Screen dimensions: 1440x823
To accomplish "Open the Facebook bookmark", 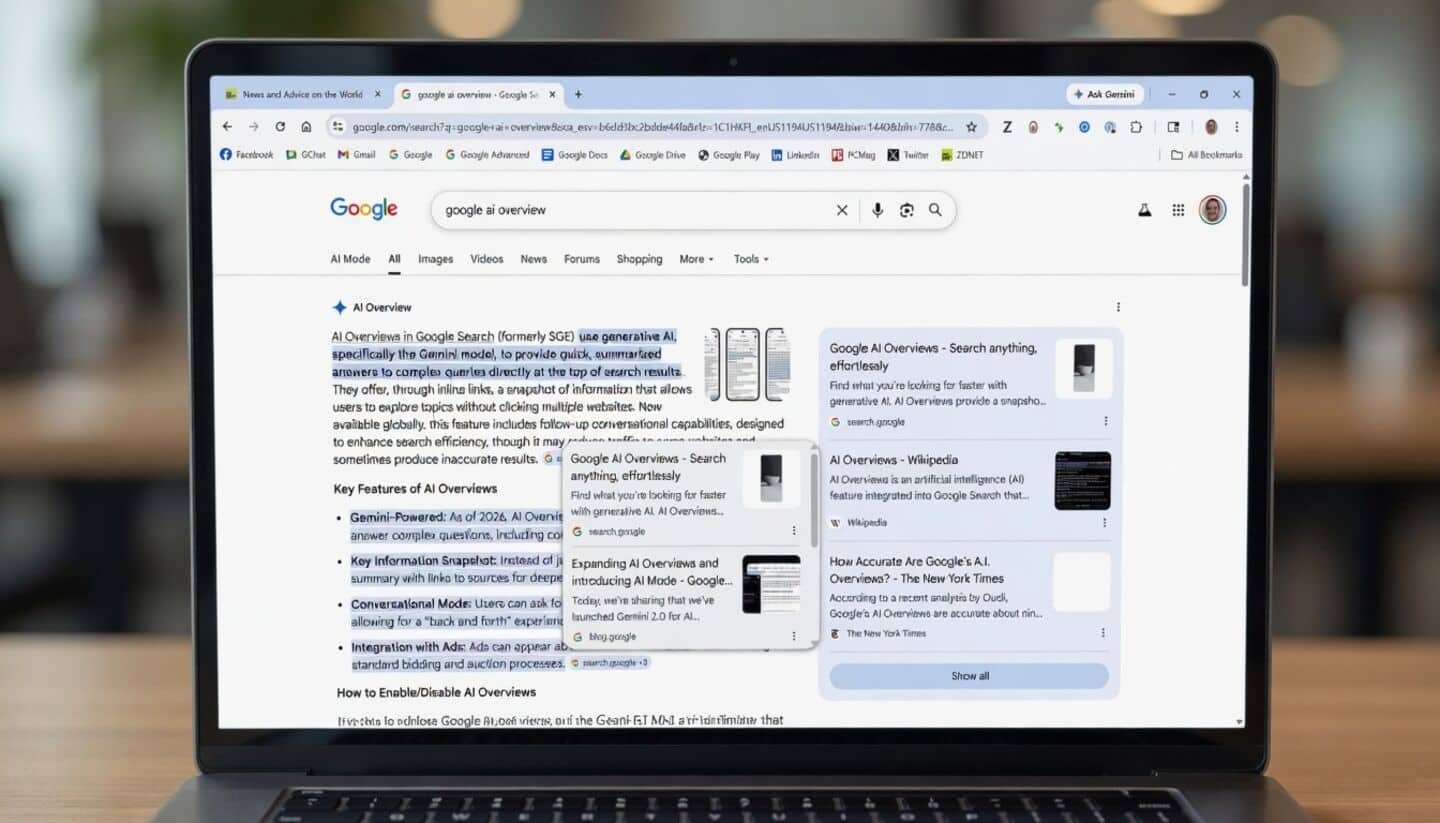I will click(x=246, y=155).
